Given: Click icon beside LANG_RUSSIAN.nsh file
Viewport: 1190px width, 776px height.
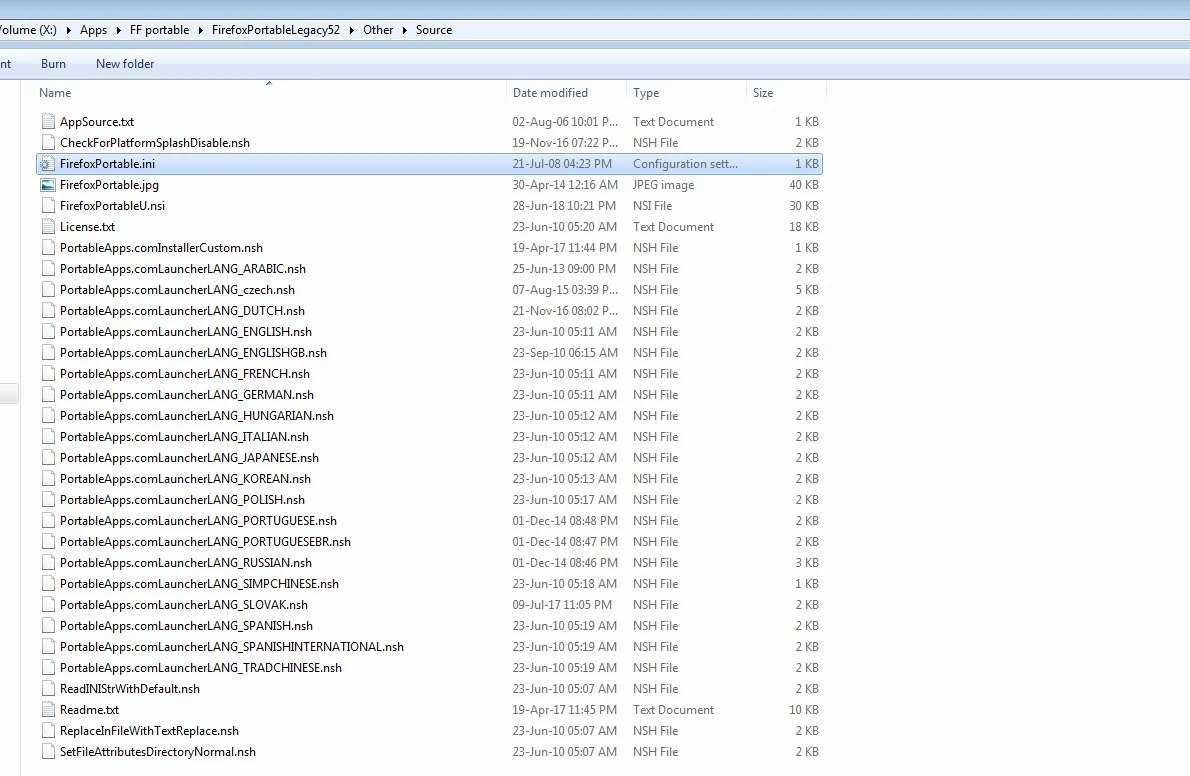Looking at the screenshot, I should tap(48, 563).
